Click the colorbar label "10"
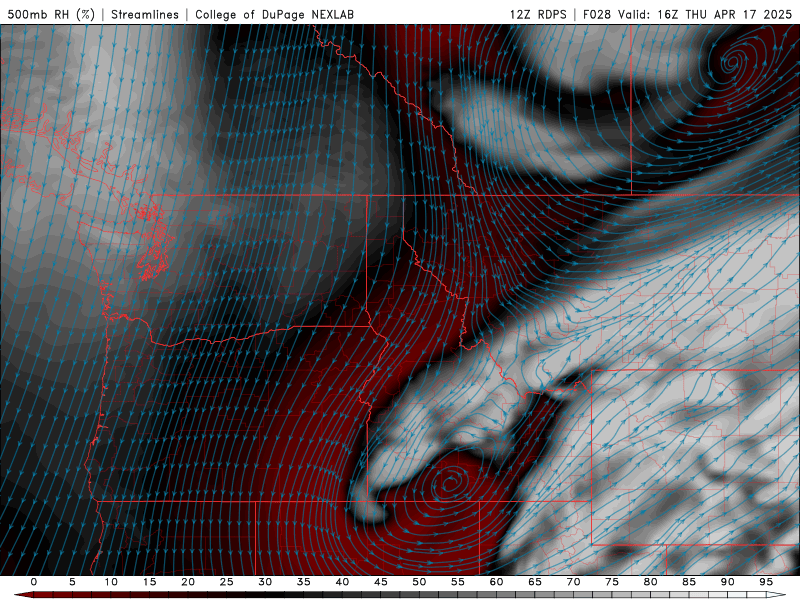The image size is (800, 600). pyautogui.click(x=111, y=582)
